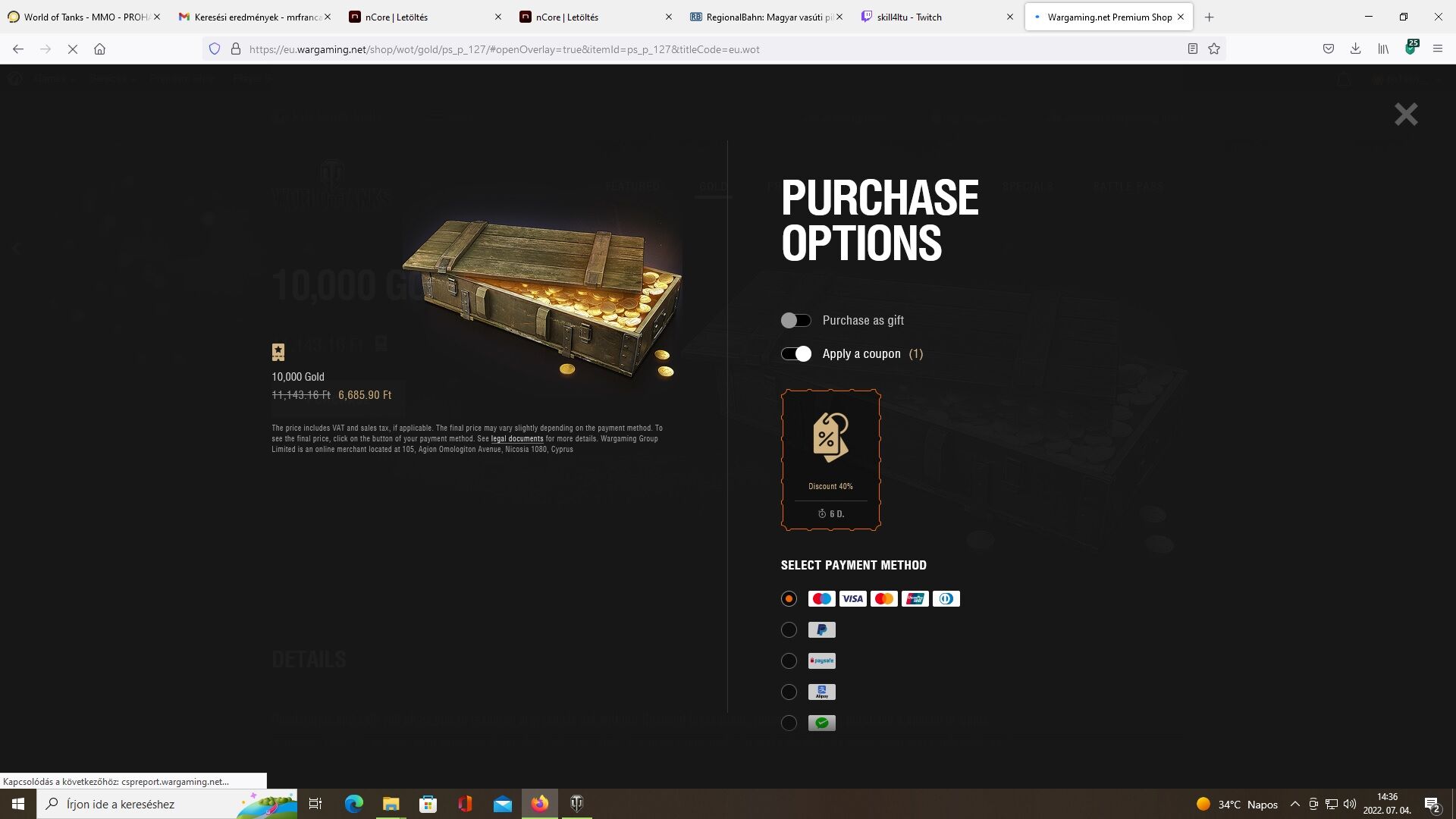This screenshot has width=1456, height=819.
Task: Select the credit card payment radio button
Action: coord(789,599)
